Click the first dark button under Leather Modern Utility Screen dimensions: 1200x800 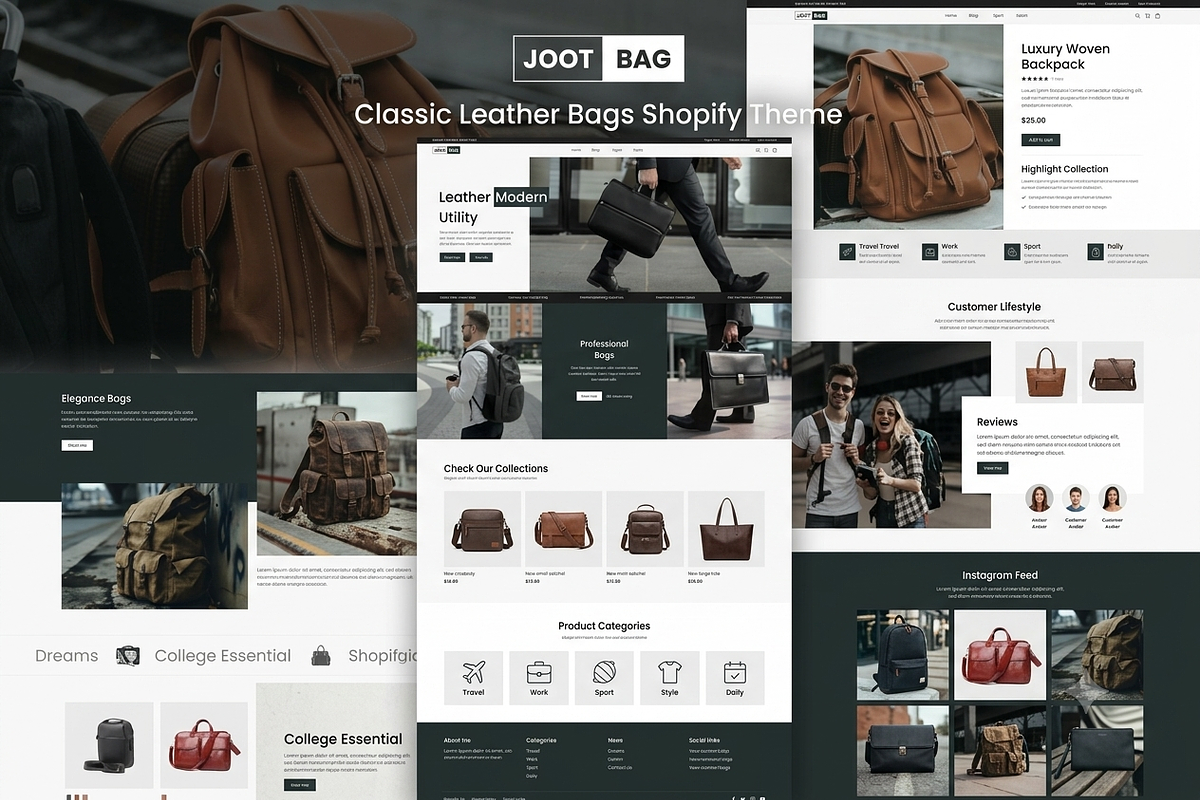pyautogui.click(x=452, y=257)
